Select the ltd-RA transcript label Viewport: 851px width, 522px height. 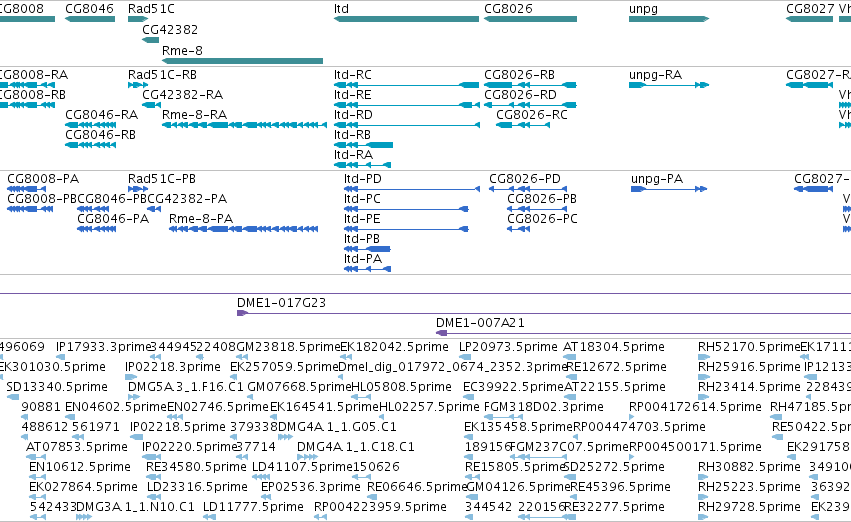[353, 155]
